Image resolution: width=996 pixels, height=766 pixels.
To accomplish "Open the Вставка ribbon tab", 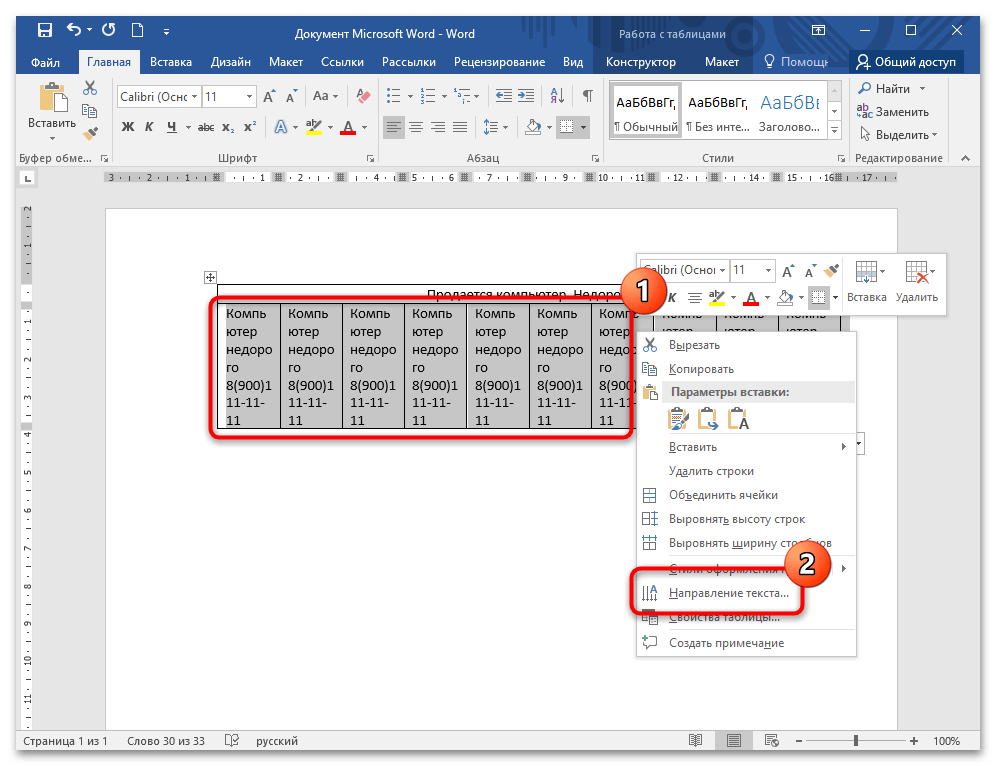I will pyautogui.click(x=170, y=62).
